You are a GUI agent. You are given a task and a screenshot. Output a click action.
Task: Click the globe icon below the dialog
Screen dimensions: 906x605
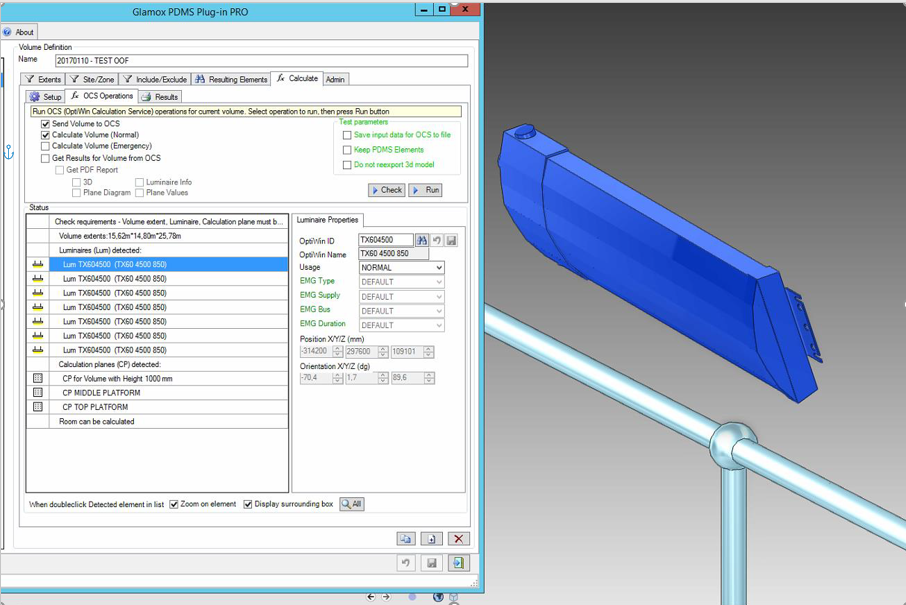coord(438,597)
